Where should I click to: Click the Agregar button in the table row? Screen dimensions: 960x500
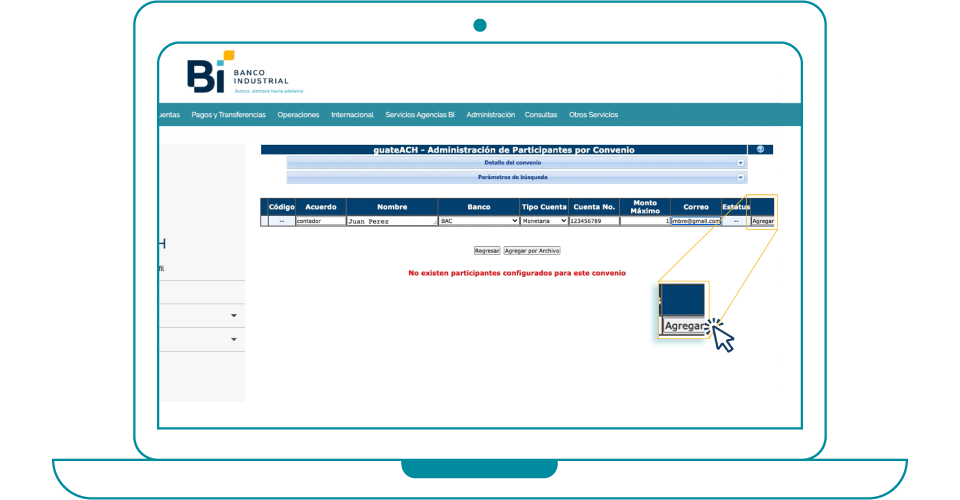pos(762,221)
